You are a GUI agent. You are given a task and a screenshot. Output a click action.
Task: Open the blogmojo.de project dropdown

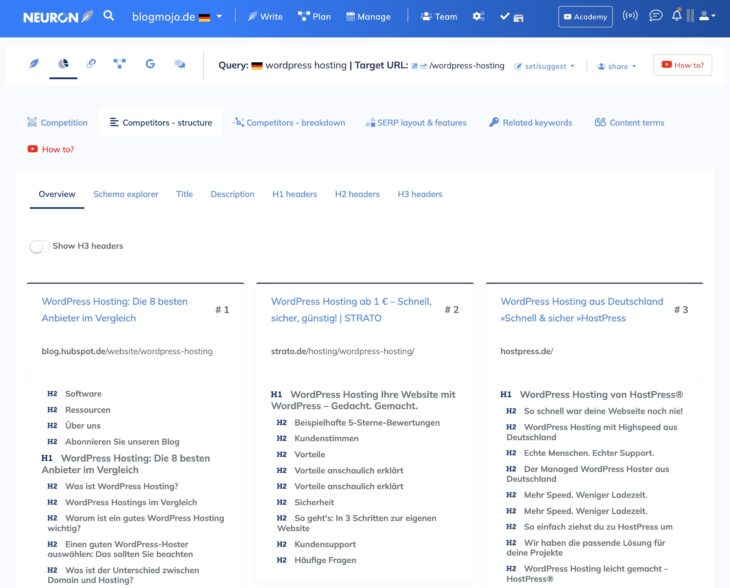[177, 17]
